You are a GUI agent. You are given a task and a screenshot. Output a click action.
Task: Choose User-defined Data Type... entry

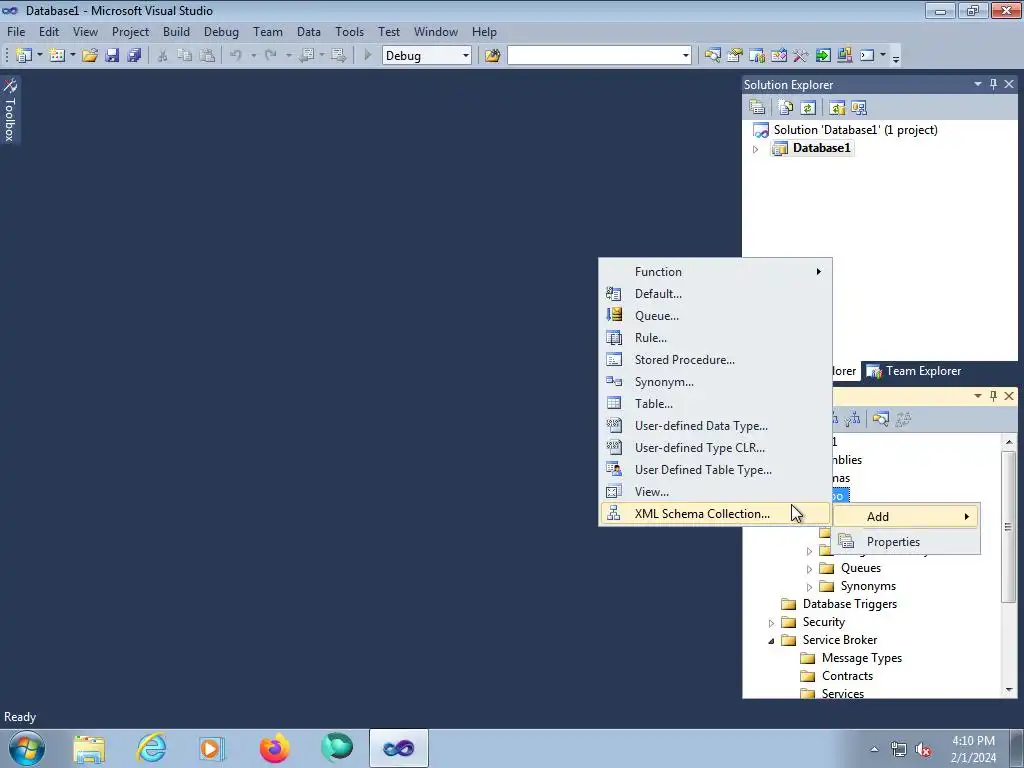tap(715, 426)
